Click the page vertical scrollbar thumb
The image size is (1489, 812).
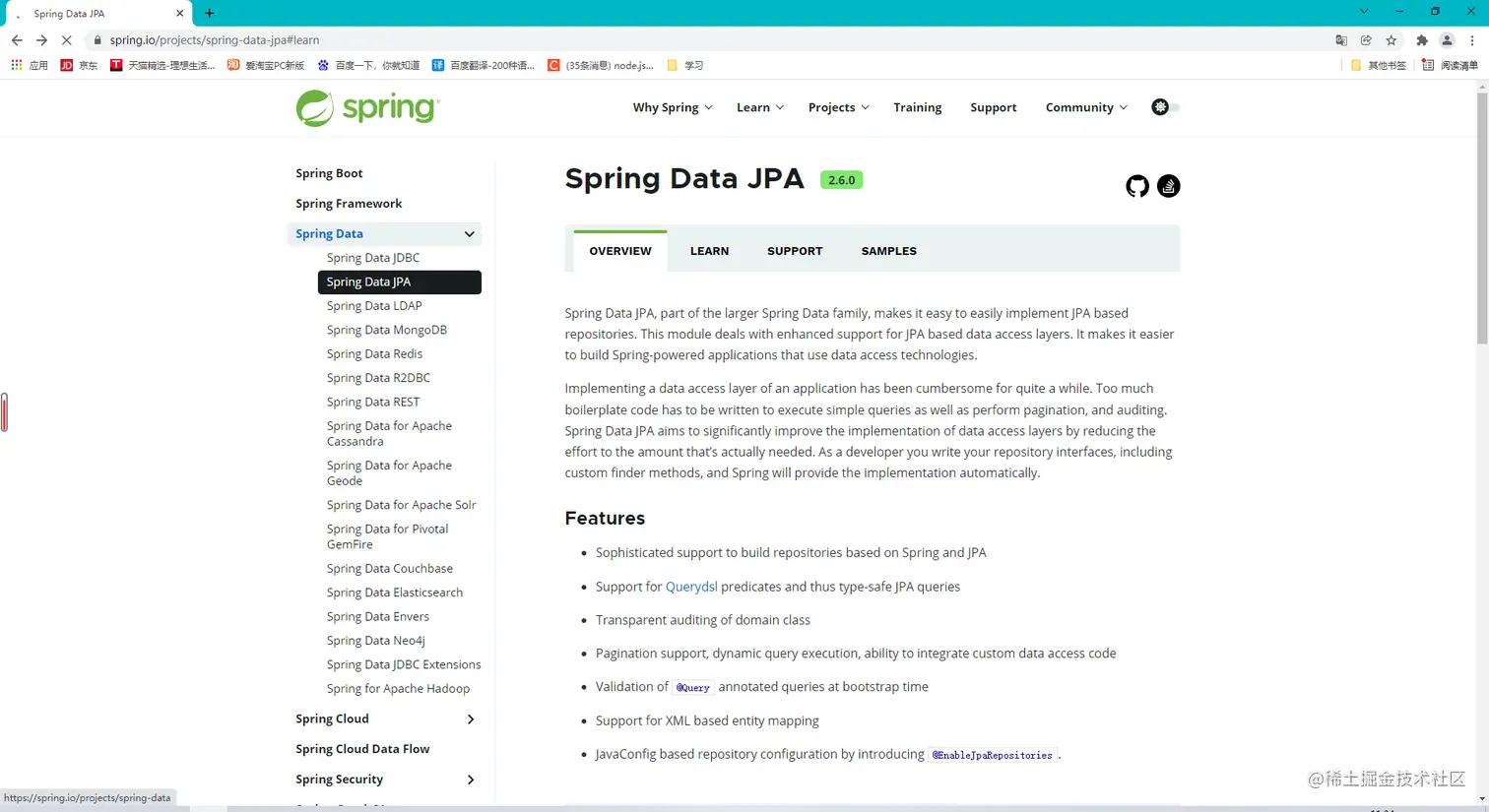[x=1482, y=219]
